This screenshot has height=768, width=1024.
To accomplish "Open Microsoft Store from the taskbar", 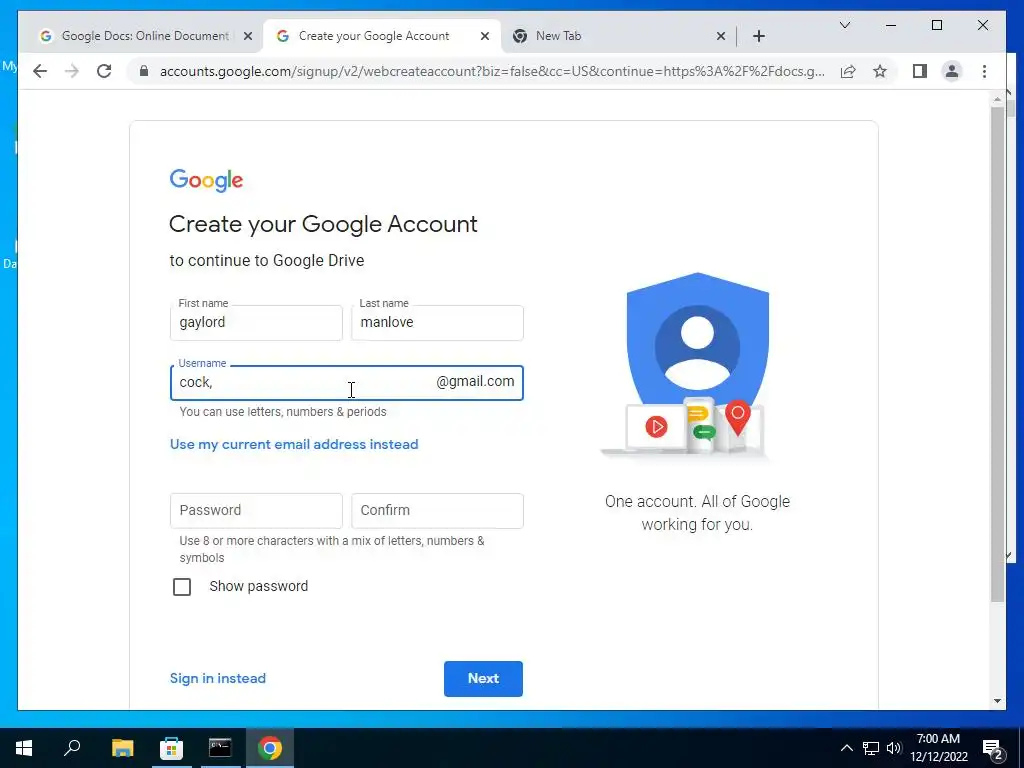I will coord(171,748).
